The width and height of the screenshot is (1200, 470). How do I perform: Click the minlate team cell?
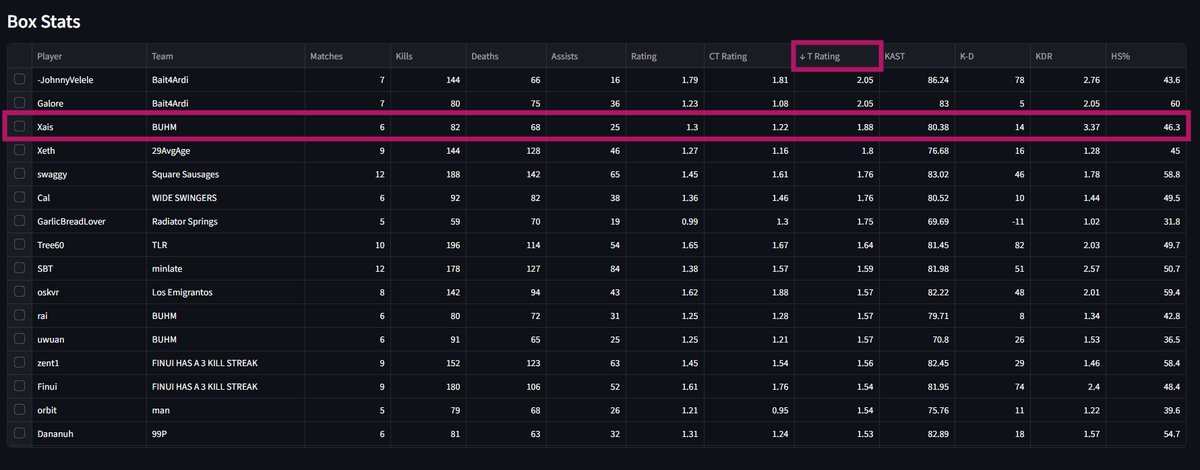click(x=225, y=268)
